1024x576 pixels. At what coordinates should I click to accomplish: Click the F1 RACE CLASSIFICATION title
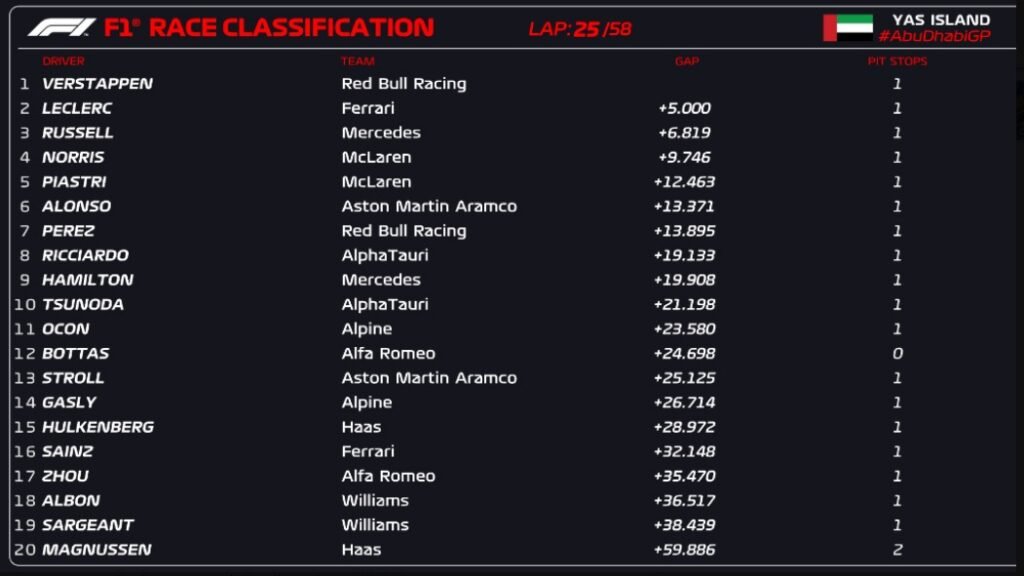(269, 27)
